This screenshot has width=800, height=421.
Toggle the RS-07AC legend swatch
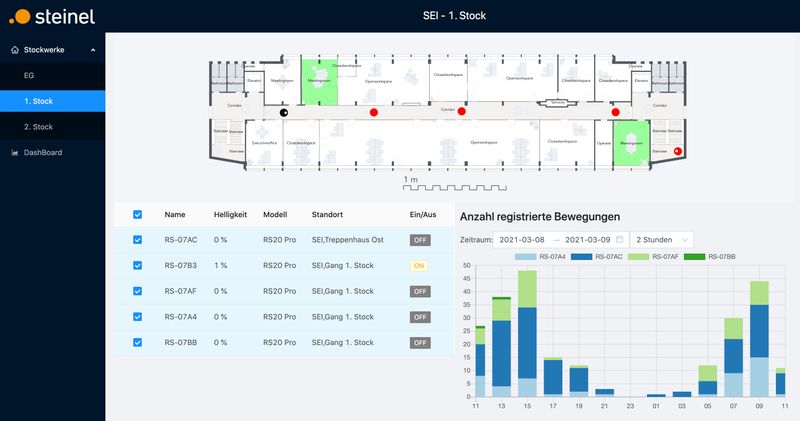[x=582, y=257]
